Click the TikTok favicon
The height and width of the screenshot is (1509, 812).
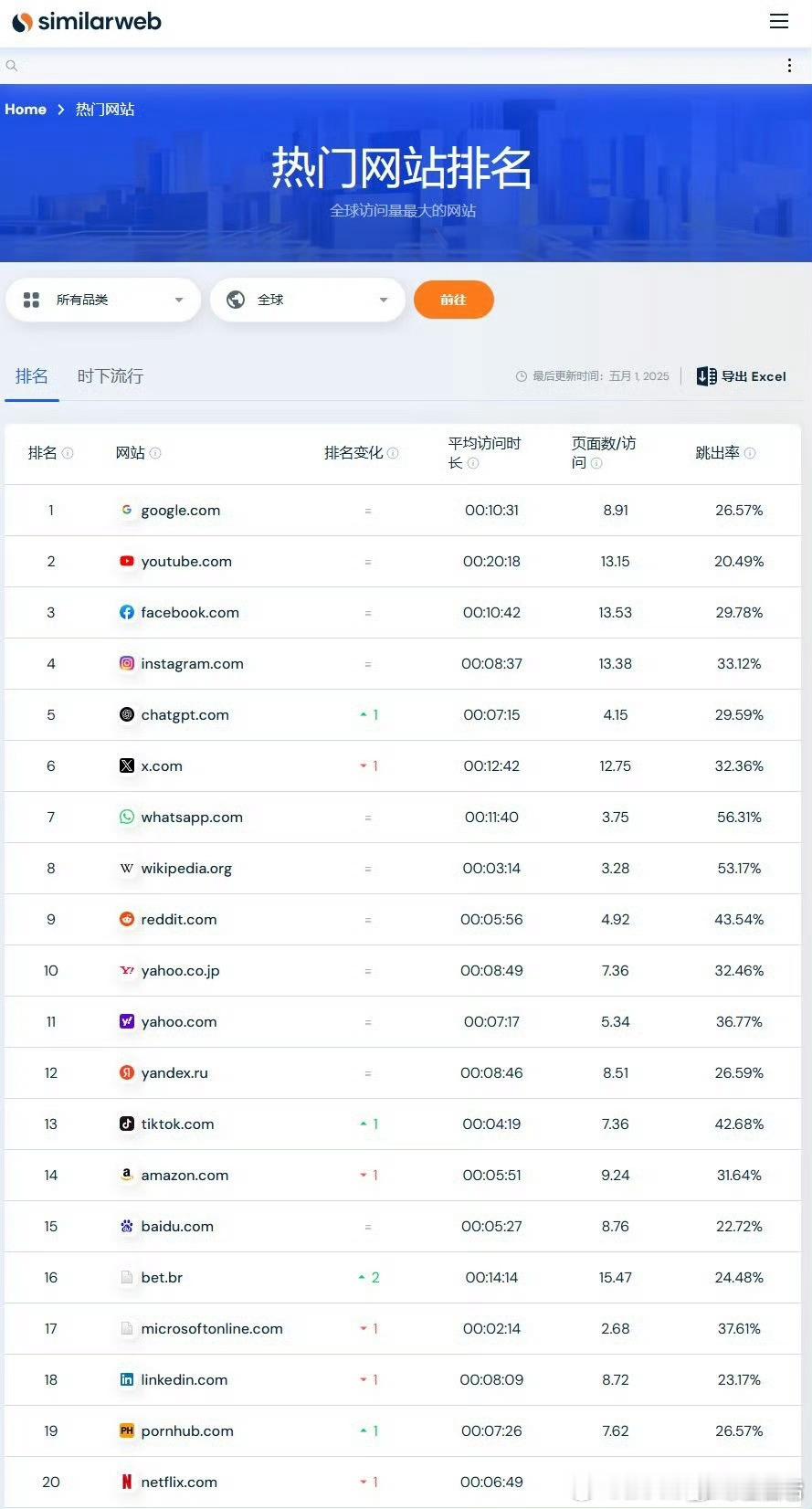(x=127, y=1124)
